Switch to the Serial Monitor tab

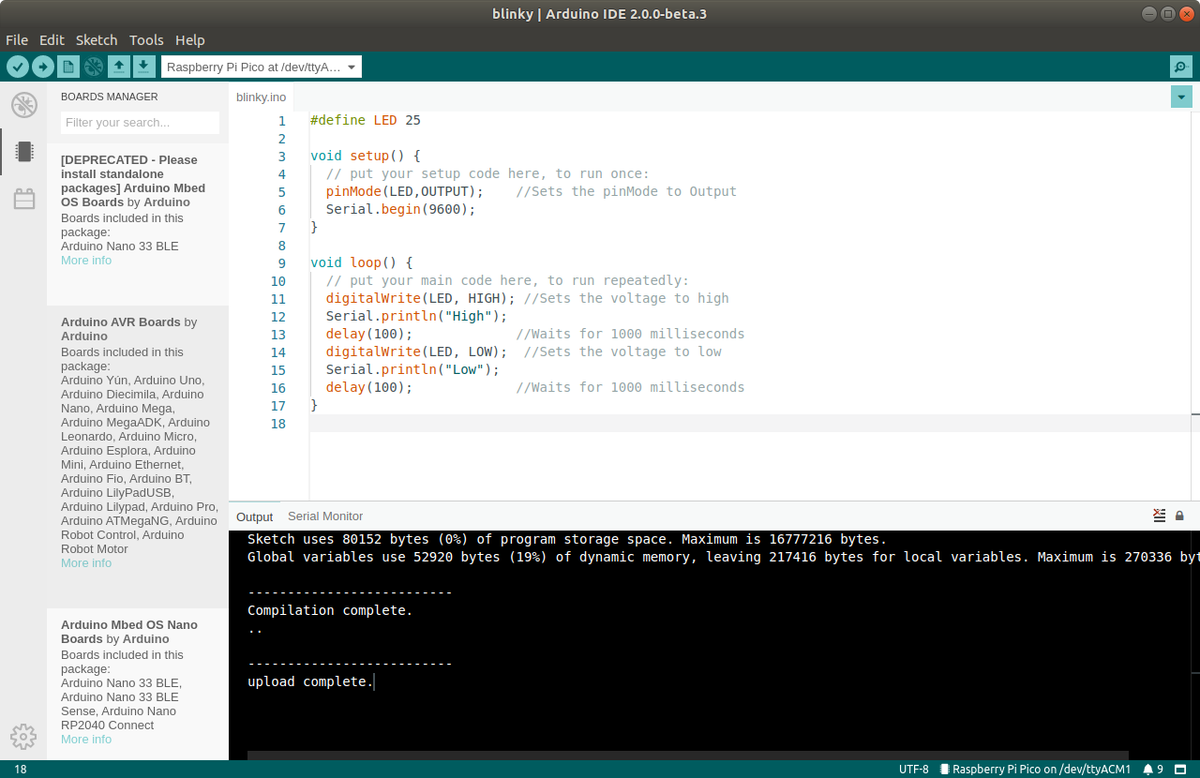click(x=325, y=516)
